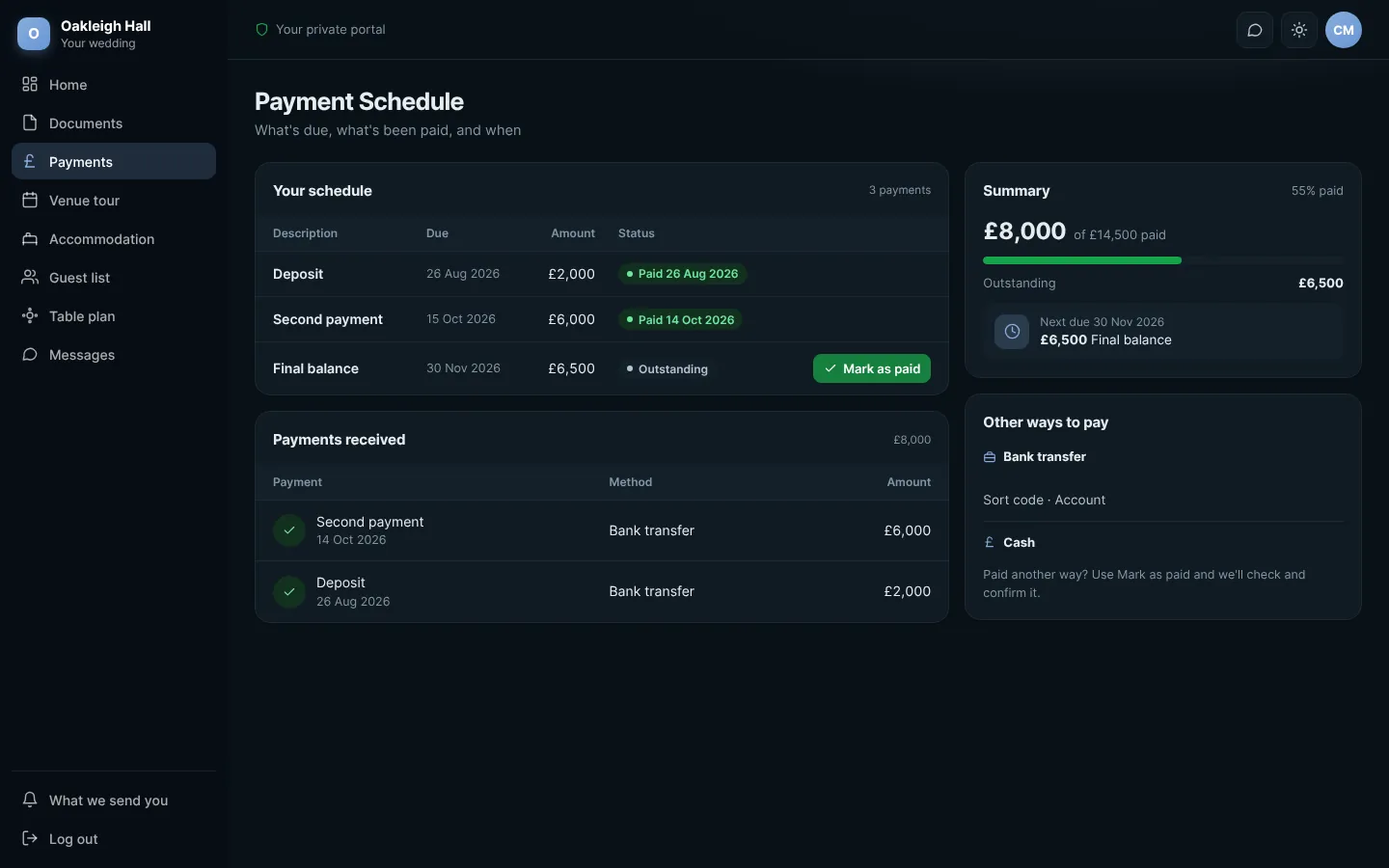
Task: Click the green check beside Second payment received
Action: click(x=289, y=530)
